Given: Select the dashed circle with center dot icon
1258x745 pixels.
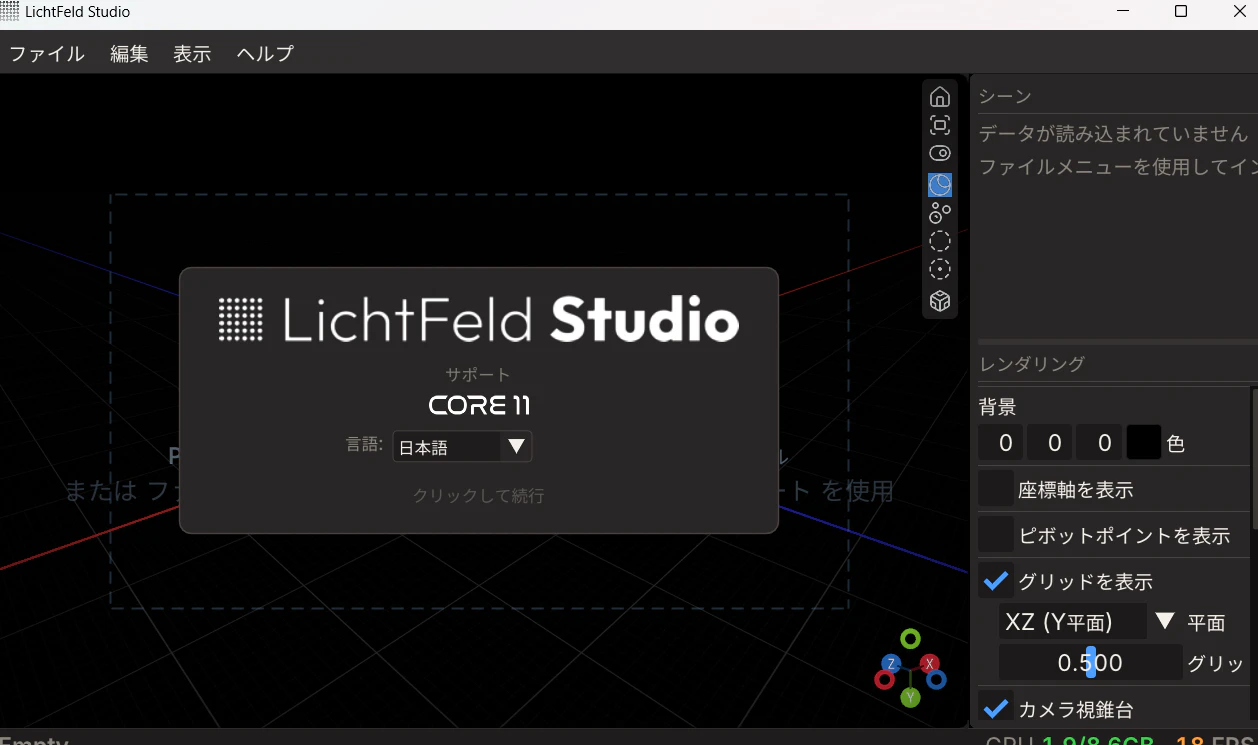Looking at the screenshot, I should pos(940,269).
